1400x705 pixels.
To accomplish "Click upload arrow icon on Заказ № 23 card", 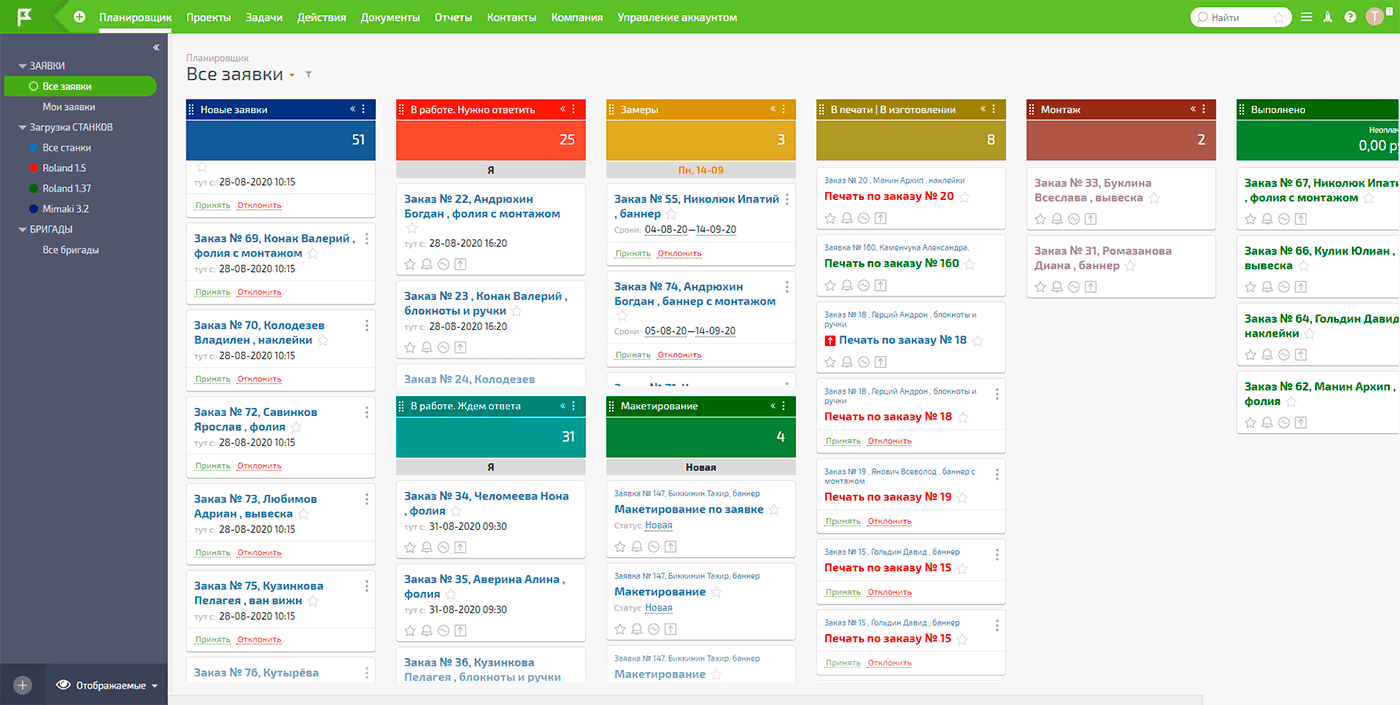I will [460, 348].
